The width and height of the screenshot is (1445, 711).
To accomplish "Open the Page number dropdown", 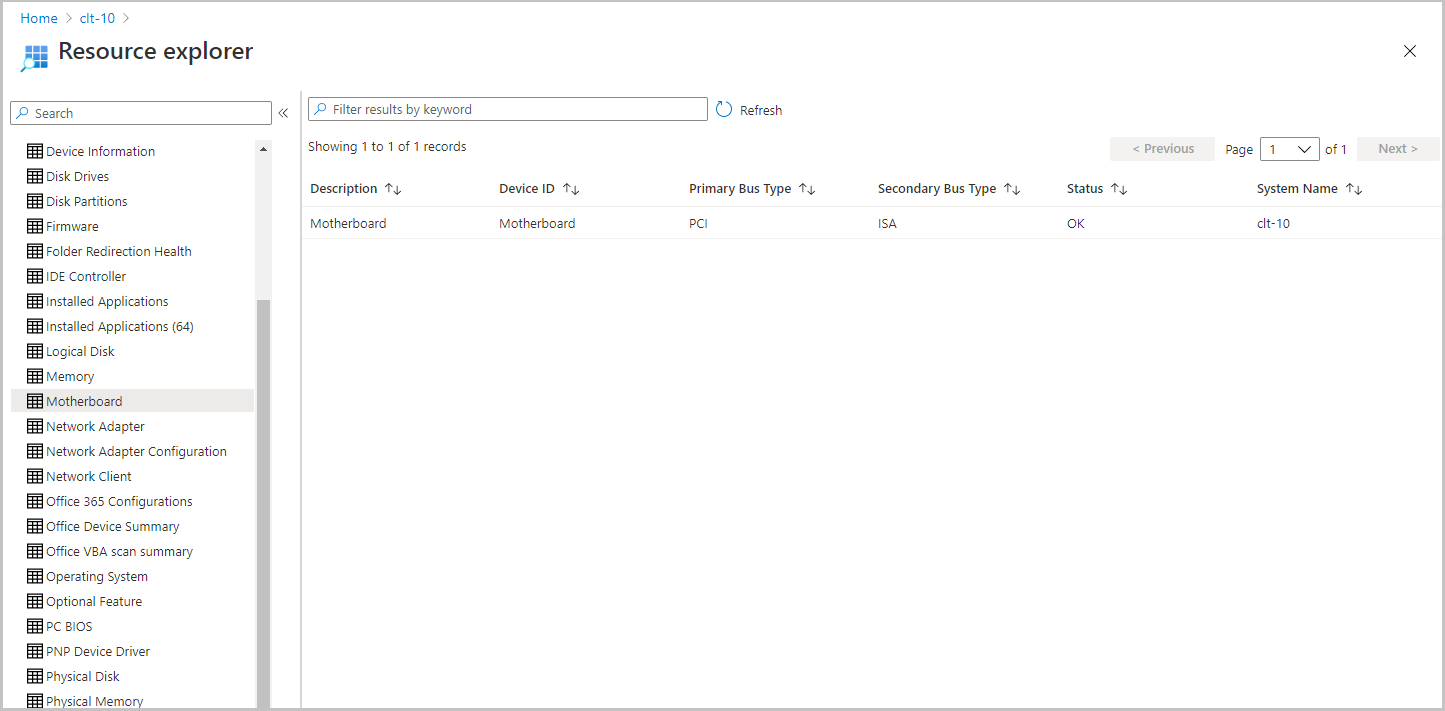I will click(1289, 149).
